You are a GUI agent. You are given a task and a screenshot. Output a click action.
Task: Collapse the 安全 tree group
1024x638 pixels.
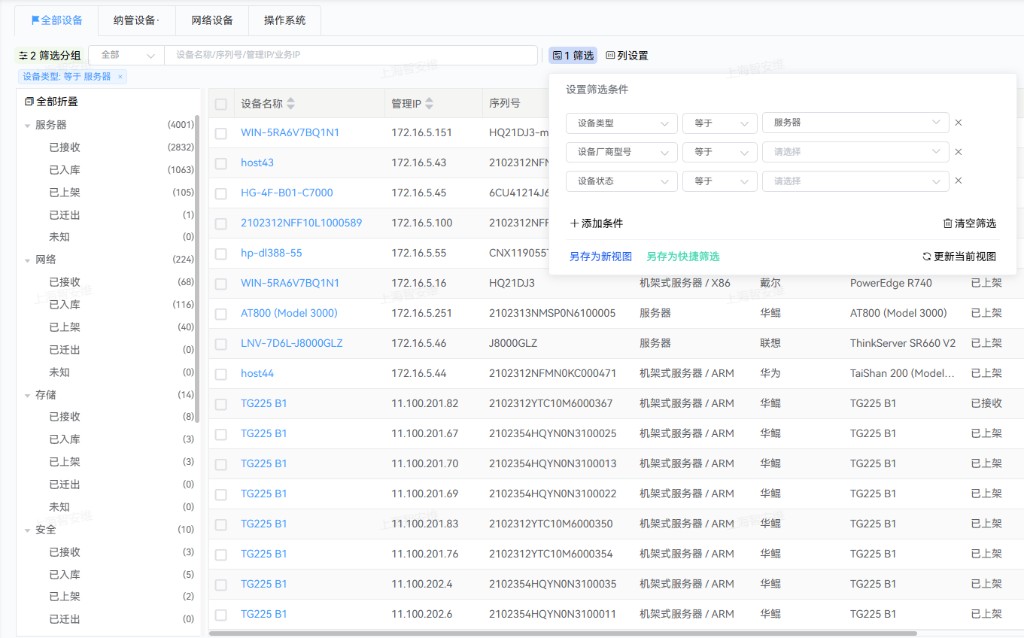click(x=27, y=530)
